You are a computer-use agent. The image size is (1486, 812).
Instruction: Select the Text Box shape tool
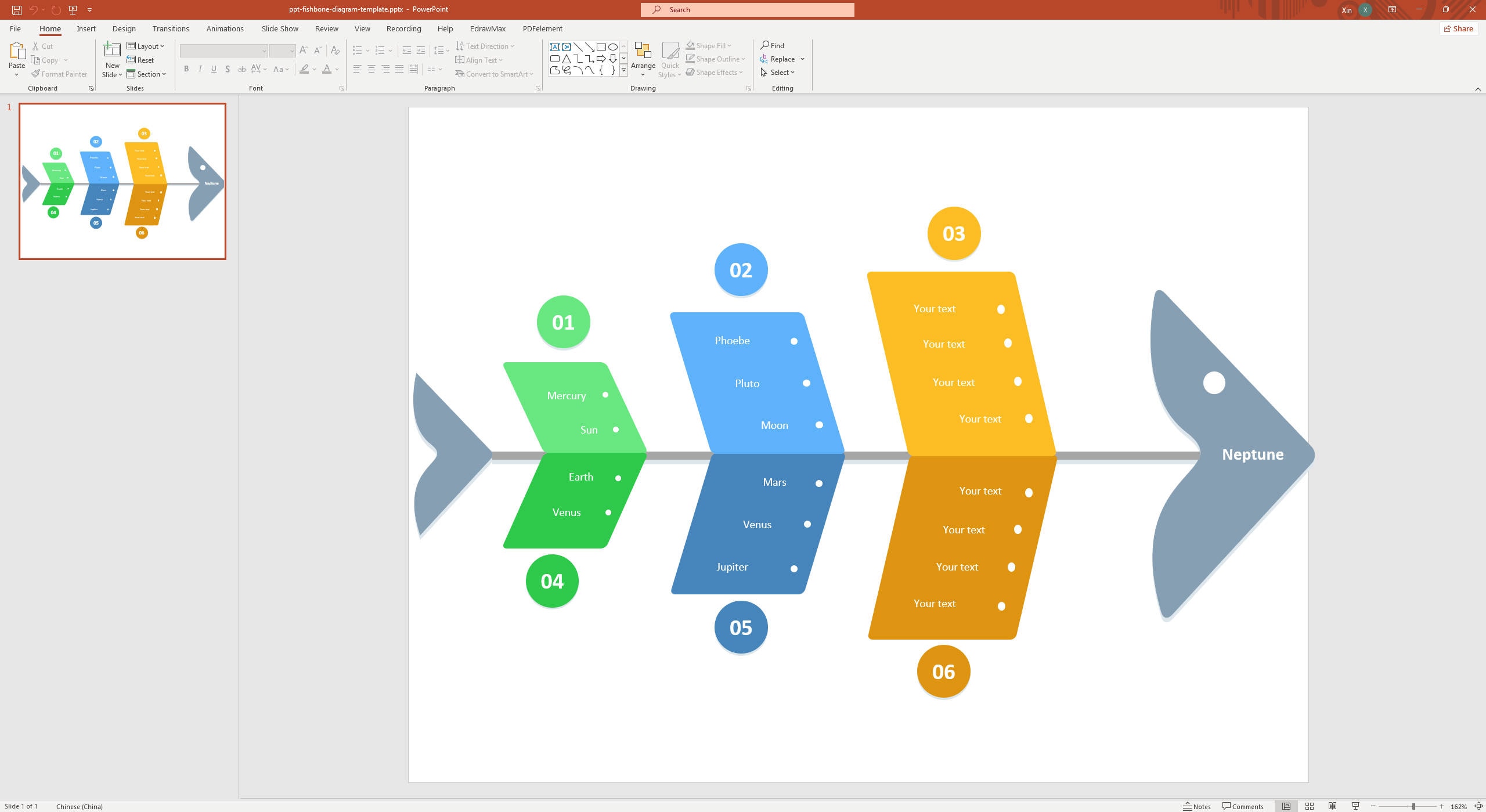(x=555, y=46)
